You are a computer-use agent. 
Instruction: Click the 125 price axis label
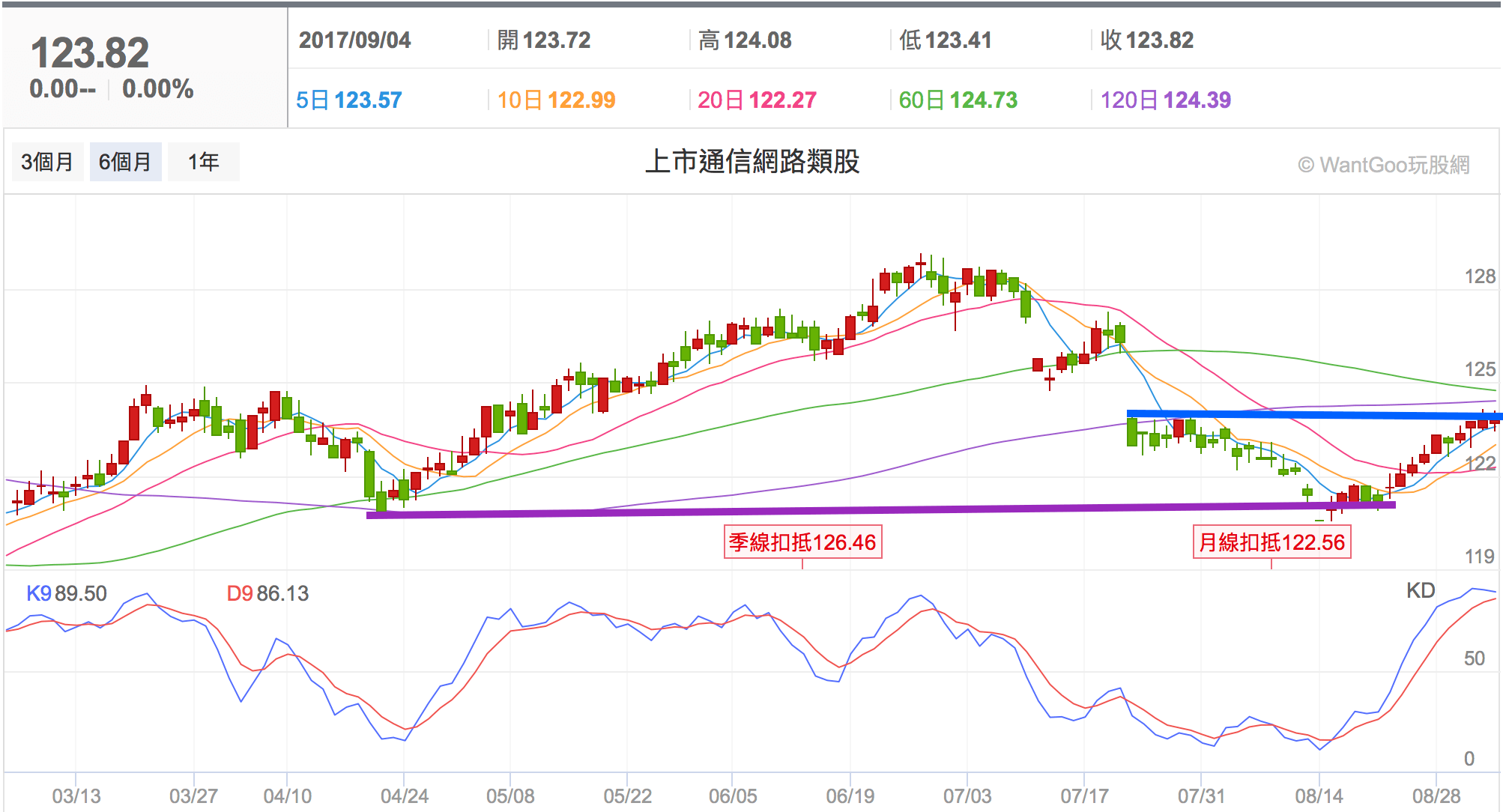[x=1480, y=369]
